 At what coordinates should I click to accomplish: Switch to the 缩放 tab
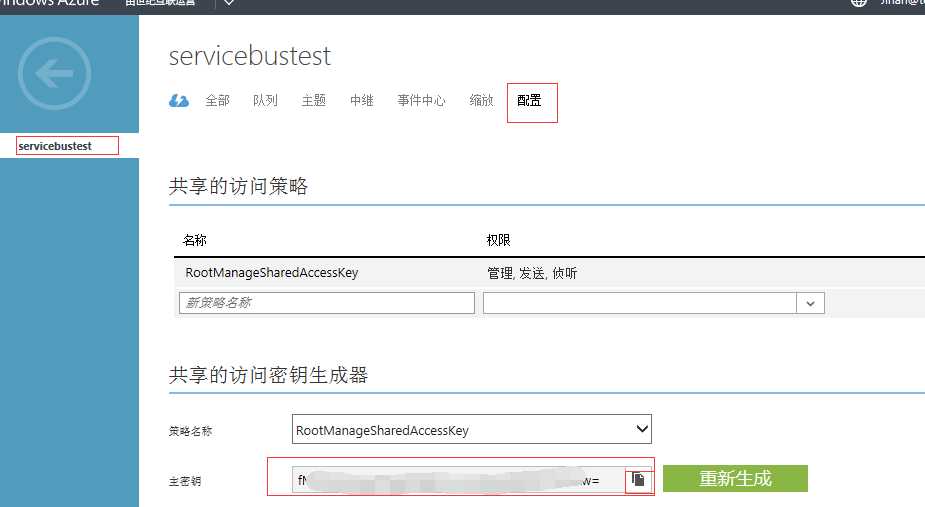pos(481,100)
